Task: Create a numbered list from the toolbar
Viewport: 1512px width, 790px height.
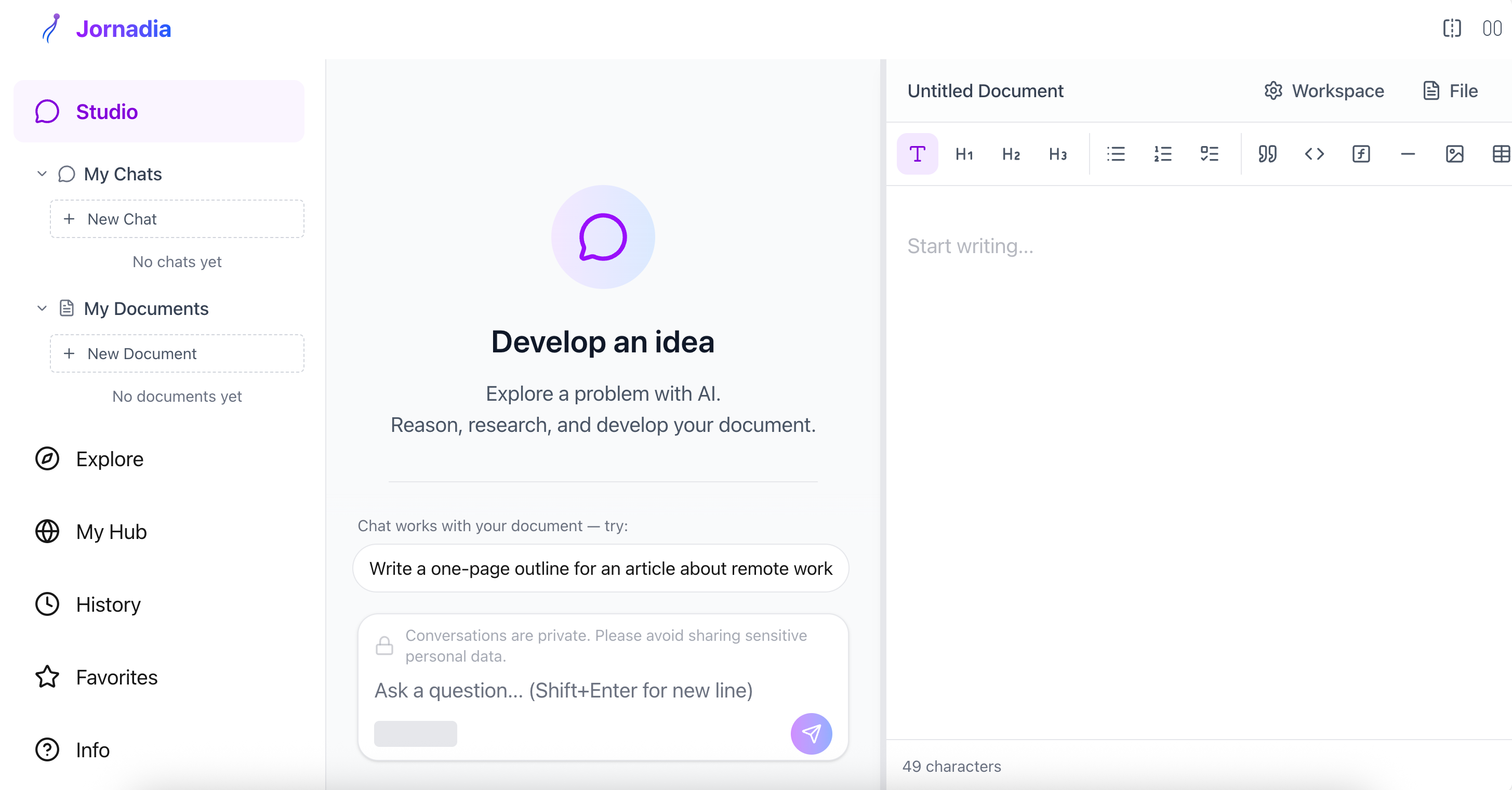Action: 1162,154
